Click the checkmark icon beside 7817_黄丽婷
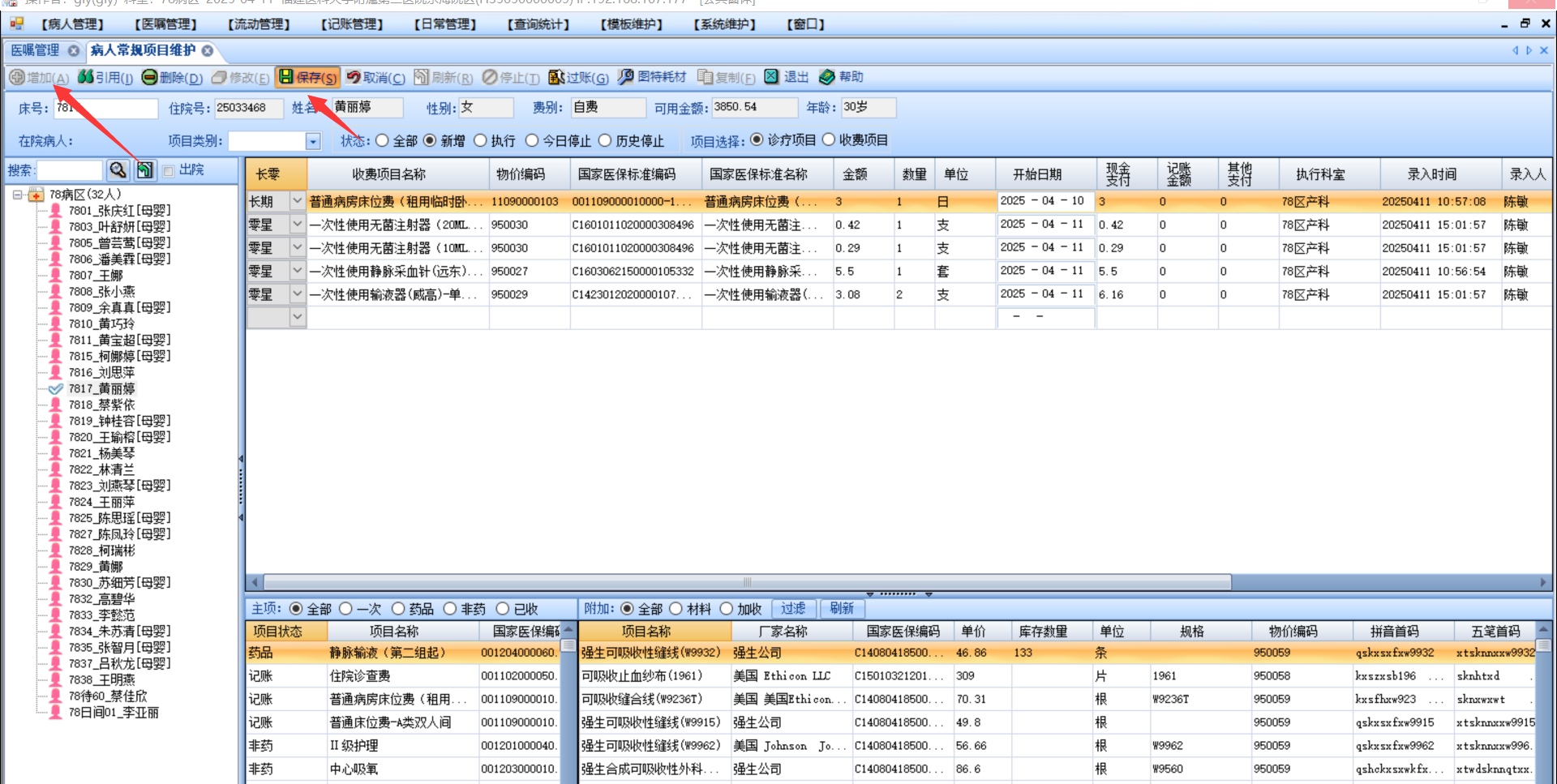 pos(55,389)
